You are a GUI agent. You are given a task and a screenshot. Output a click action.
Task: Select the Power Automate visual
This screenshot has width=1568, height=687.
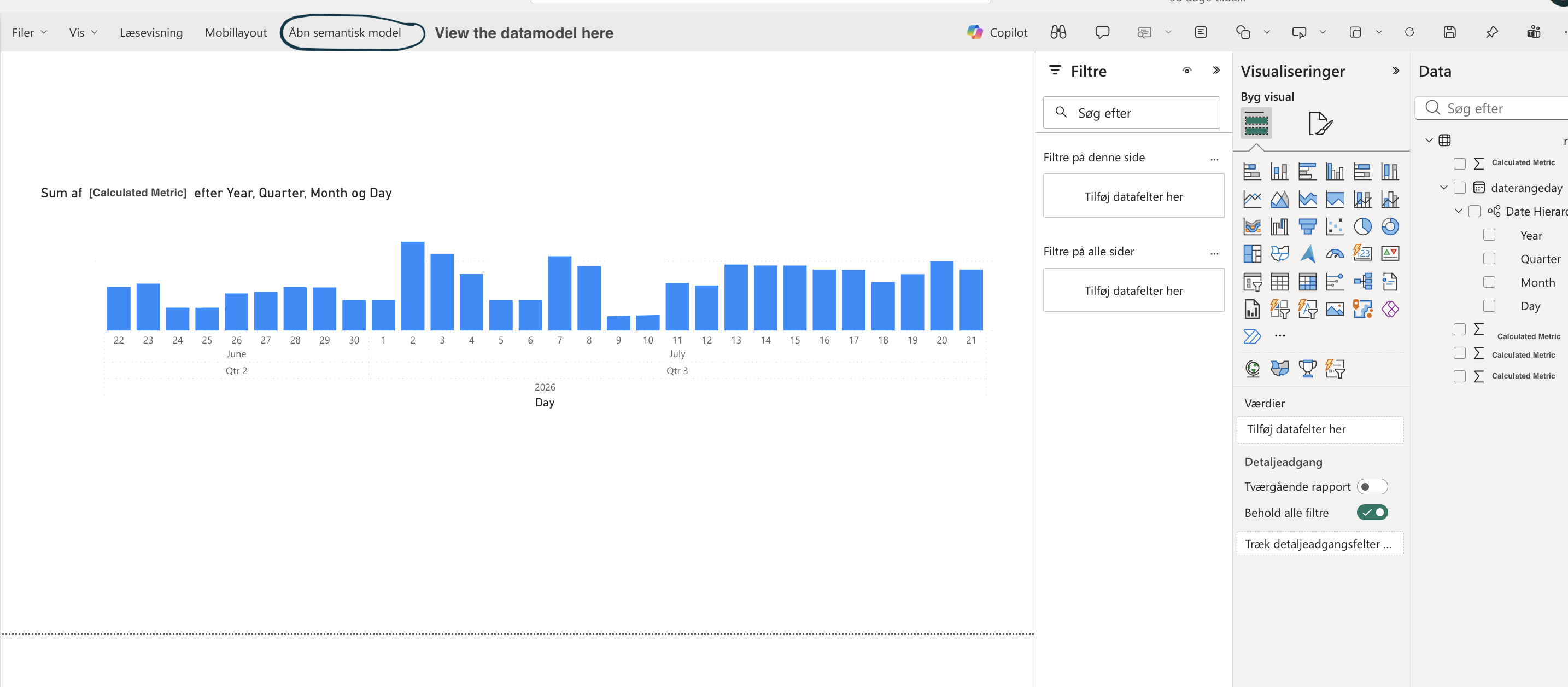click(x=1251, y=336)
